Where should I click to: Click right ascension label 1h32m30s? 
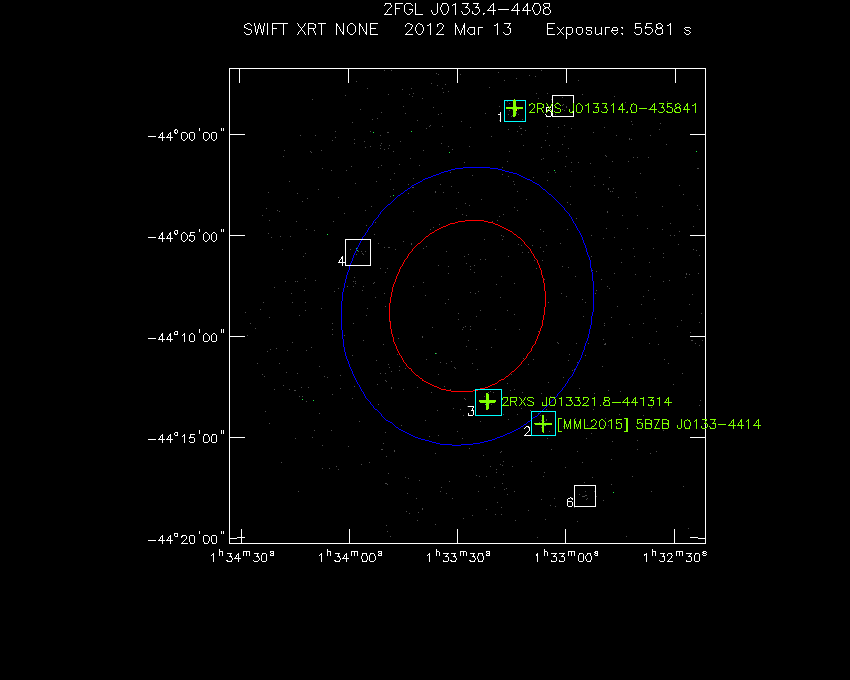pyautogui.click(x=675, y=557)
